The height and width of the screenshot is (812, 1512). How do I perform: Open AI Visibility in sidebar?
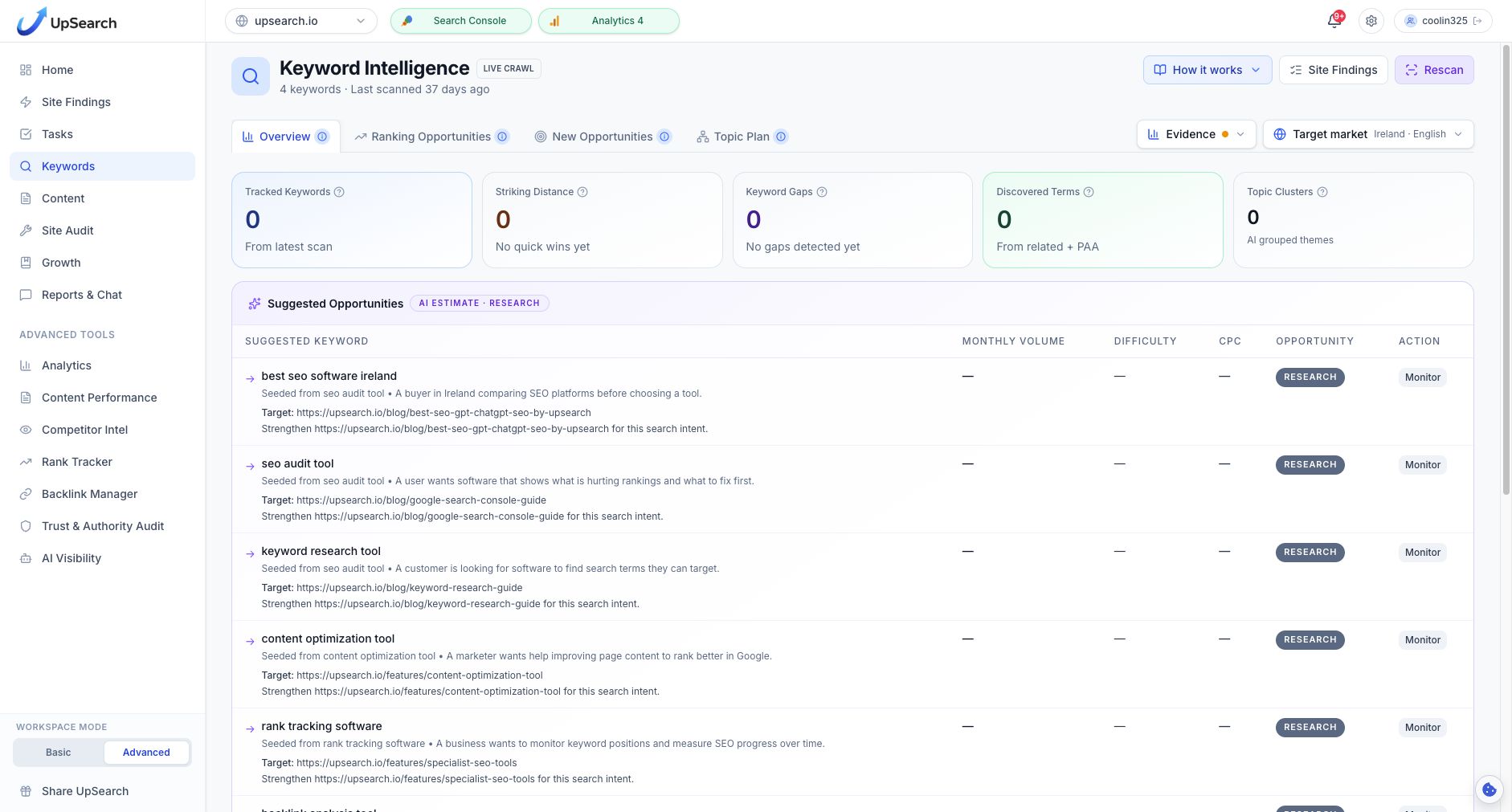tap(102, 558)
